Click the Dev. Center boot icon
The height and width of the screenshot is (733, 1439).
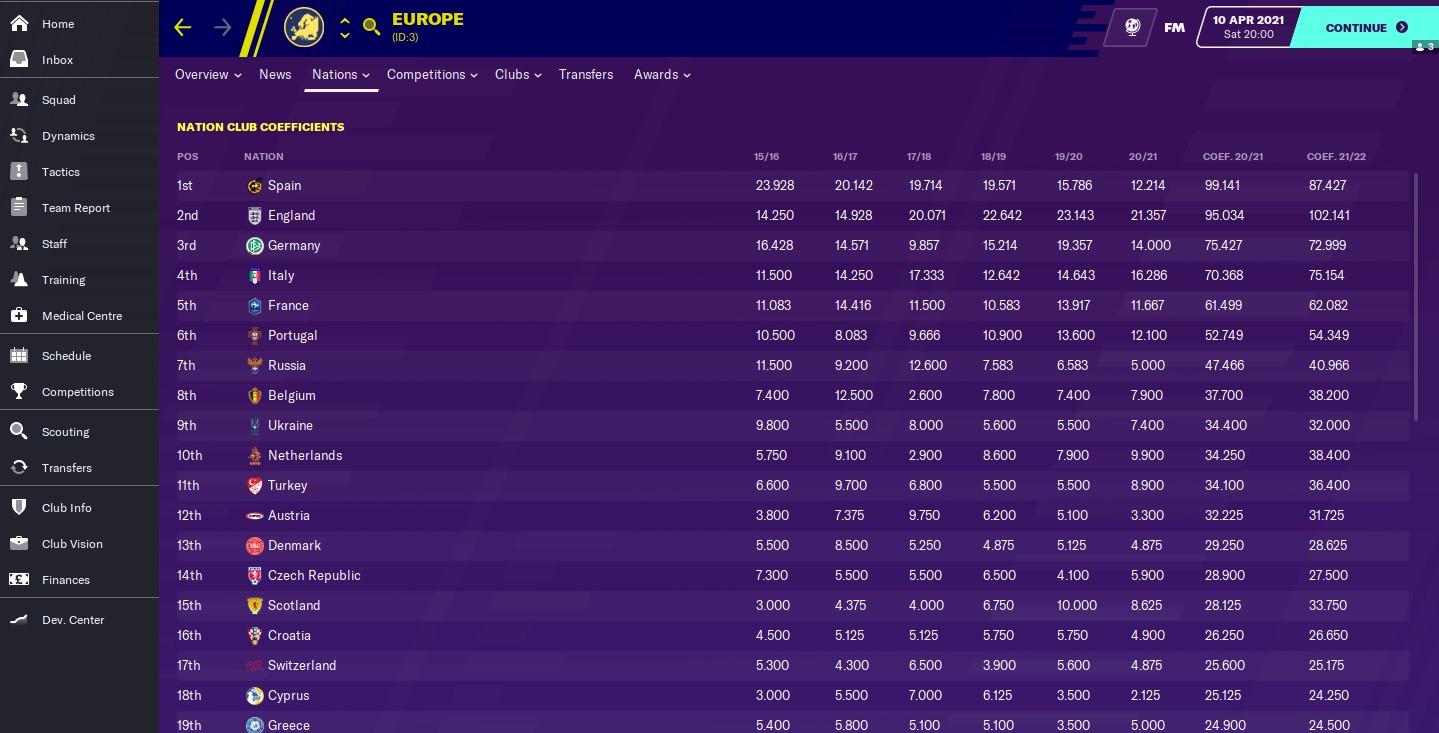pos(19,619)
